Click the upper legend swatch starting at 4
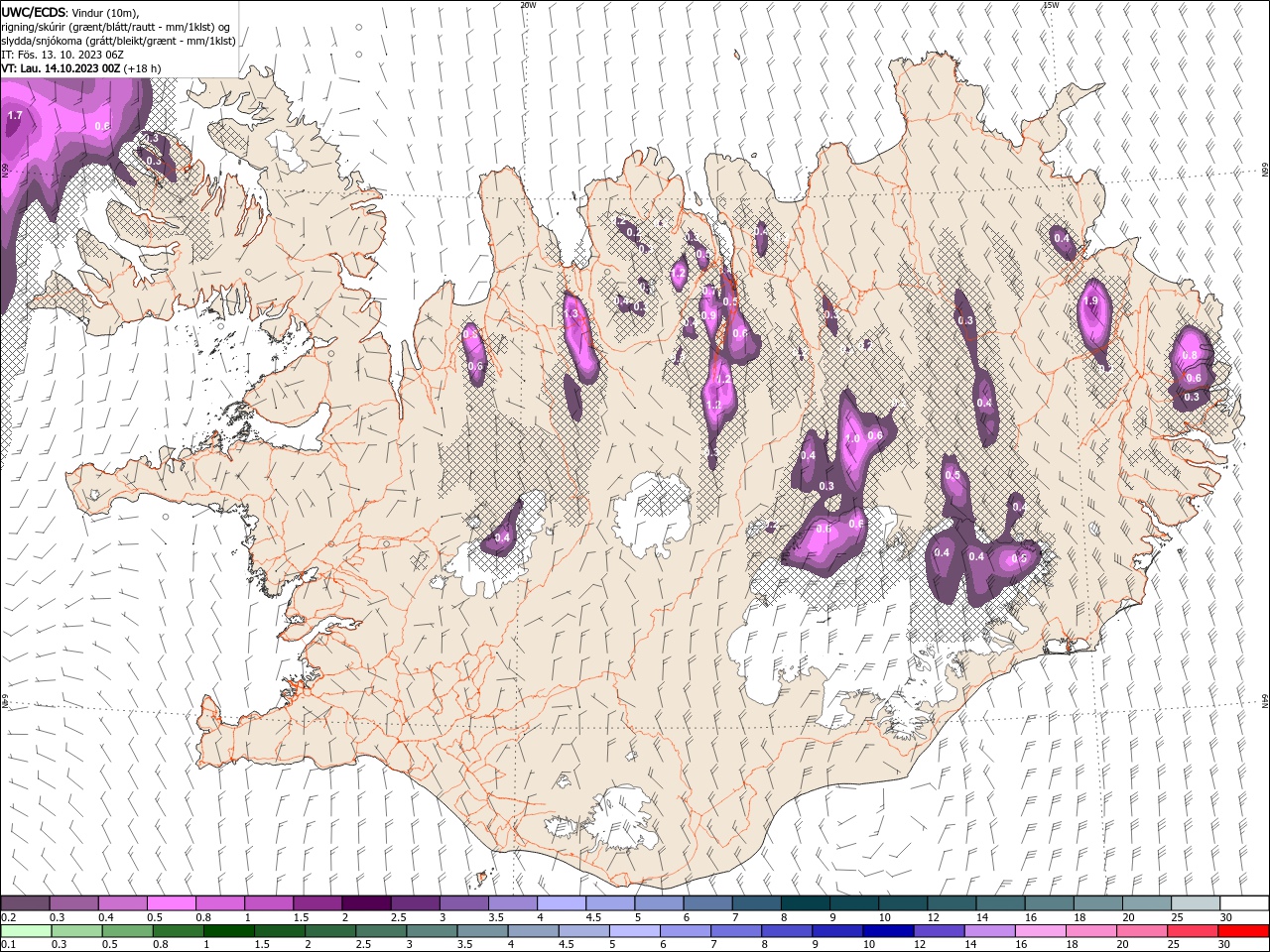Image resolution: width=1270 pixels, height=952 pixels. tap(561, 903)
